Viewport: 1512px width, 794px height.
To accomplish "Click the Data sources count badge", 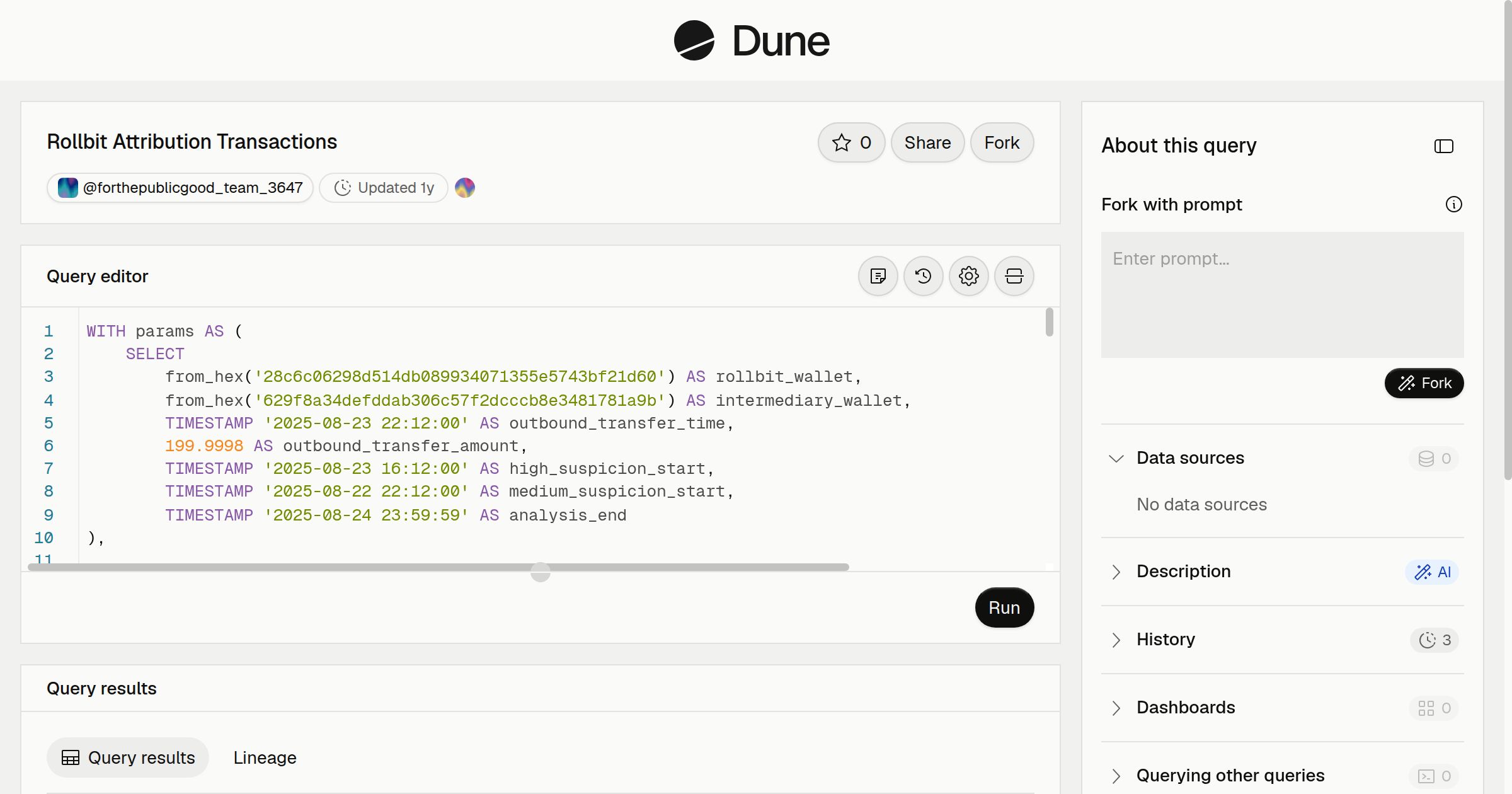I will coord(1434,458).
